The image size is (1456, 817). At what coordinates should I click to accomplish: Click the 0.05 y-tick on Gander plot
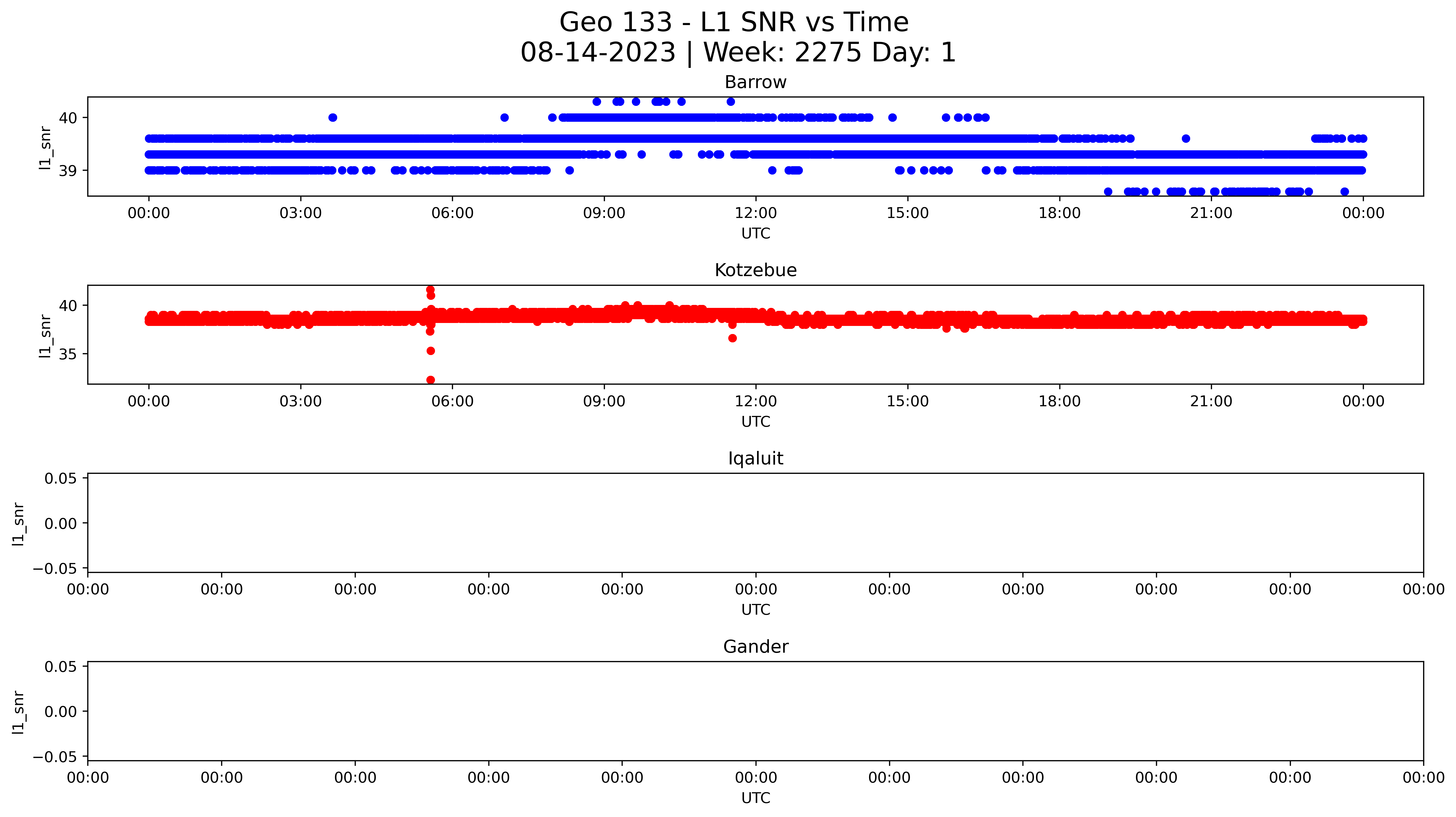(x=61, y=667)
